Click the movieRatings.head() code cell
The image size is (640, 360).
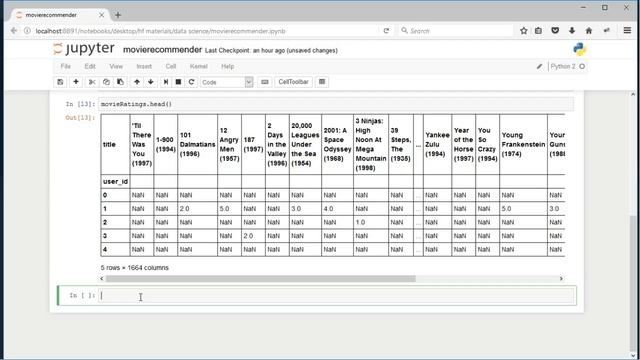pos(336,104)
